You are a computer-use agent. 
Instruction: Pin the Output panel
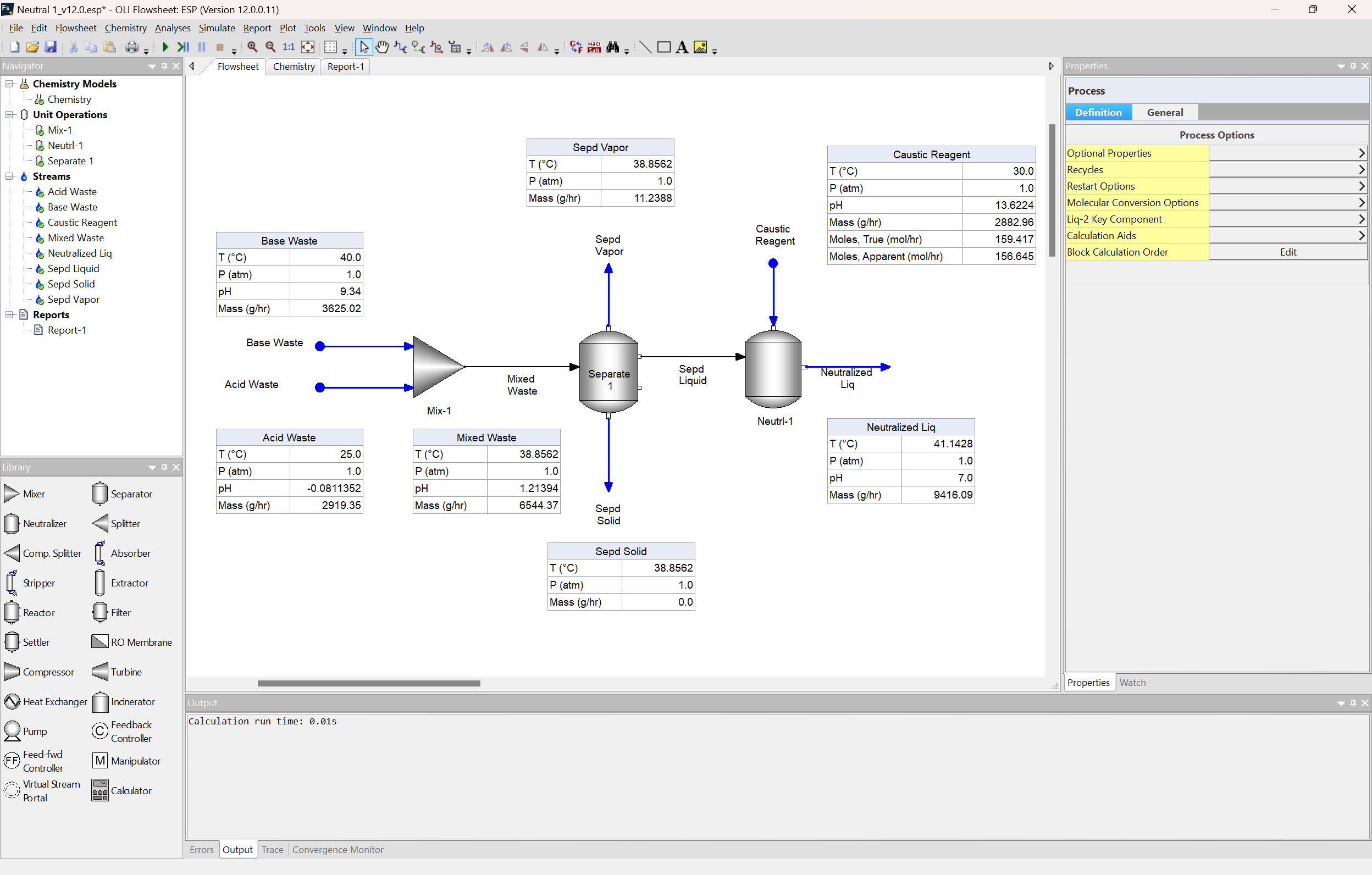coord(1353,702)
